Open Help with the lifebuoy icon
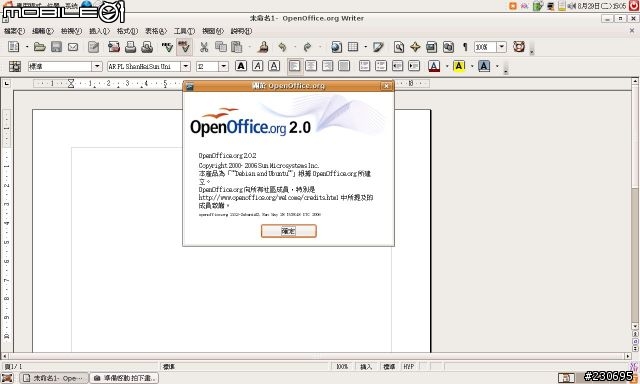 click(x=519, y=47)
